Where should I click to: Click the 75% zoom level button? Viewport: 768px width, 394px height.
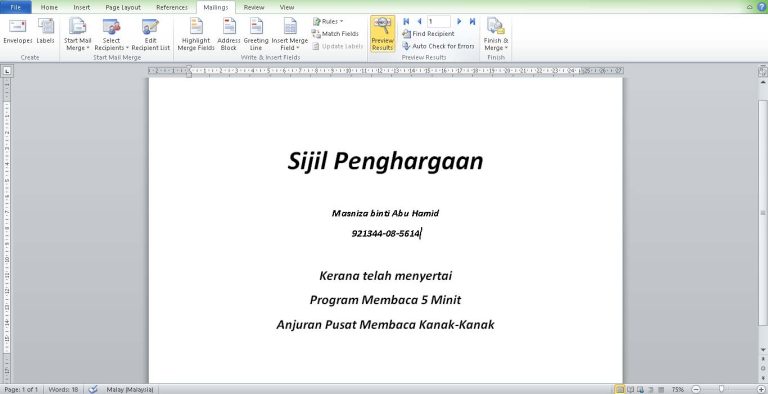point(678,390)
